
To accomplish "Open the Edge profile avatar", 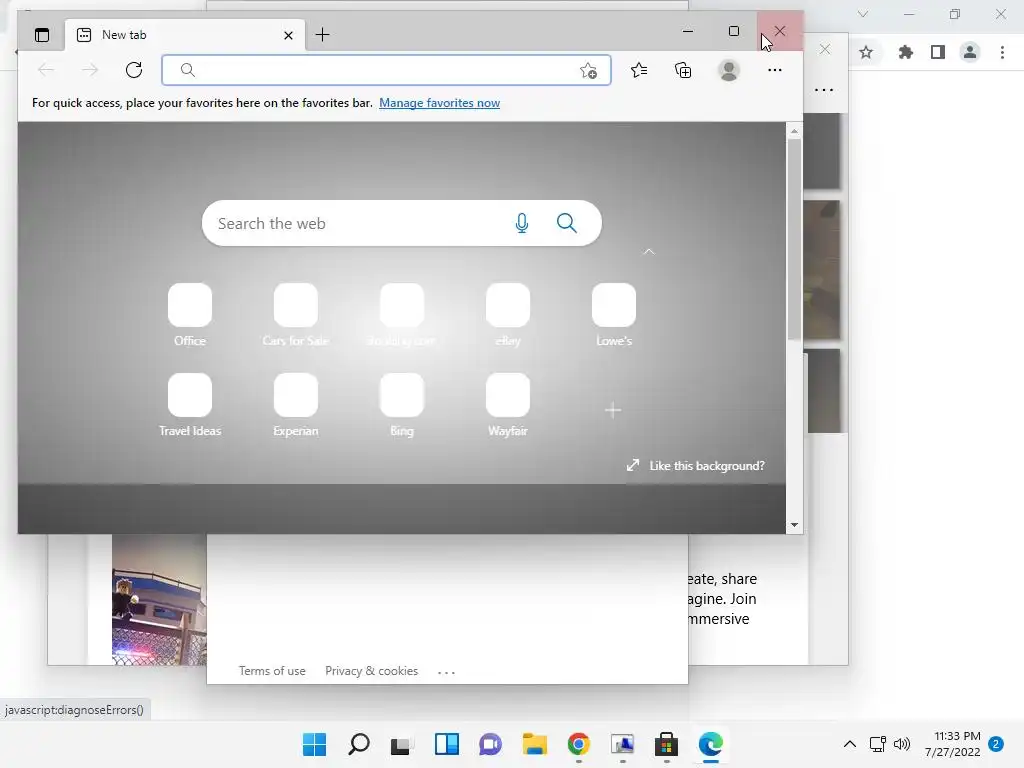I will tap(729, 70).
